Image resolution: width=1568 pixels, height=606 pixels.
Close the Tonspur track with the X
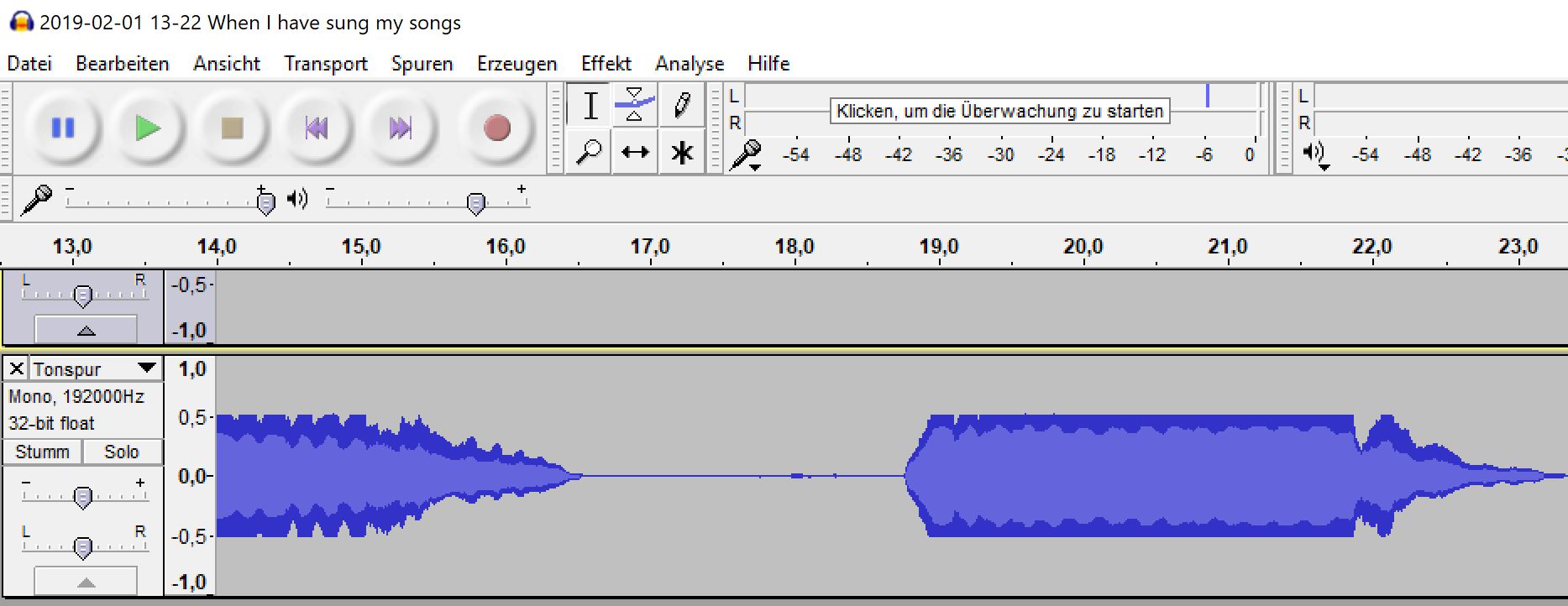(16, 368)
